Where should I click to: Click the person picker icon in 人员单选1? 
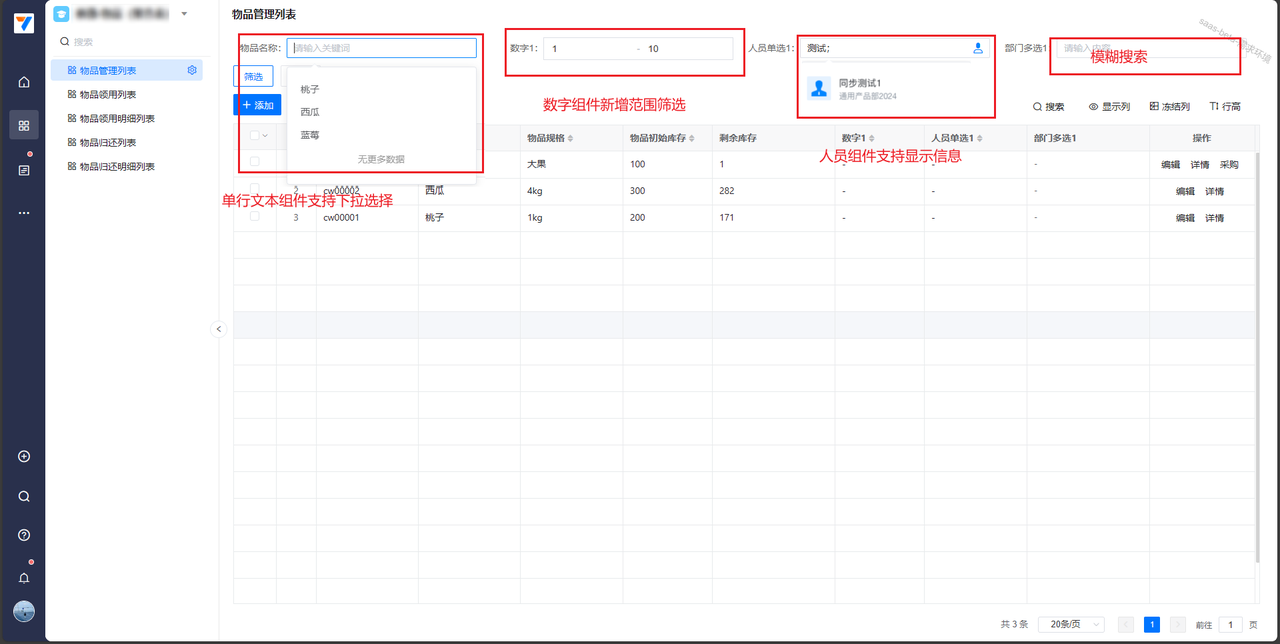pos(977,48)
